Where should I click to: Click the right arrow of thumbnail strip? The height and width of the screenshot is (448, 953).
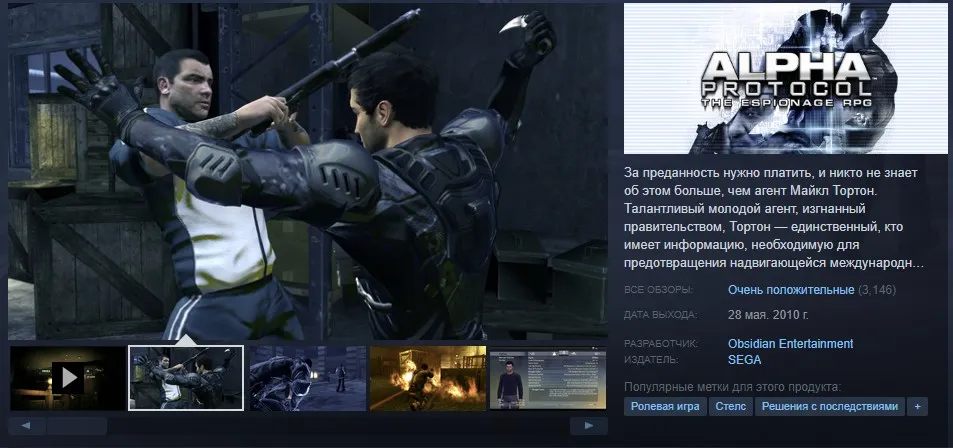(x=589, y=426)
